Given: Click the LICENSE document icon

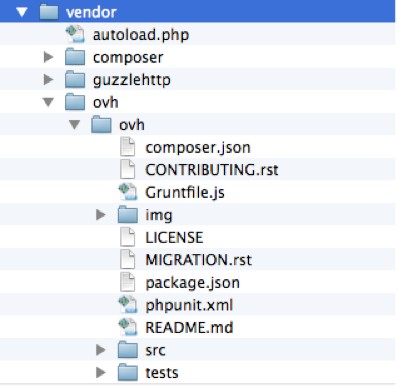Looking at the screenshot, I should point(127,237).
